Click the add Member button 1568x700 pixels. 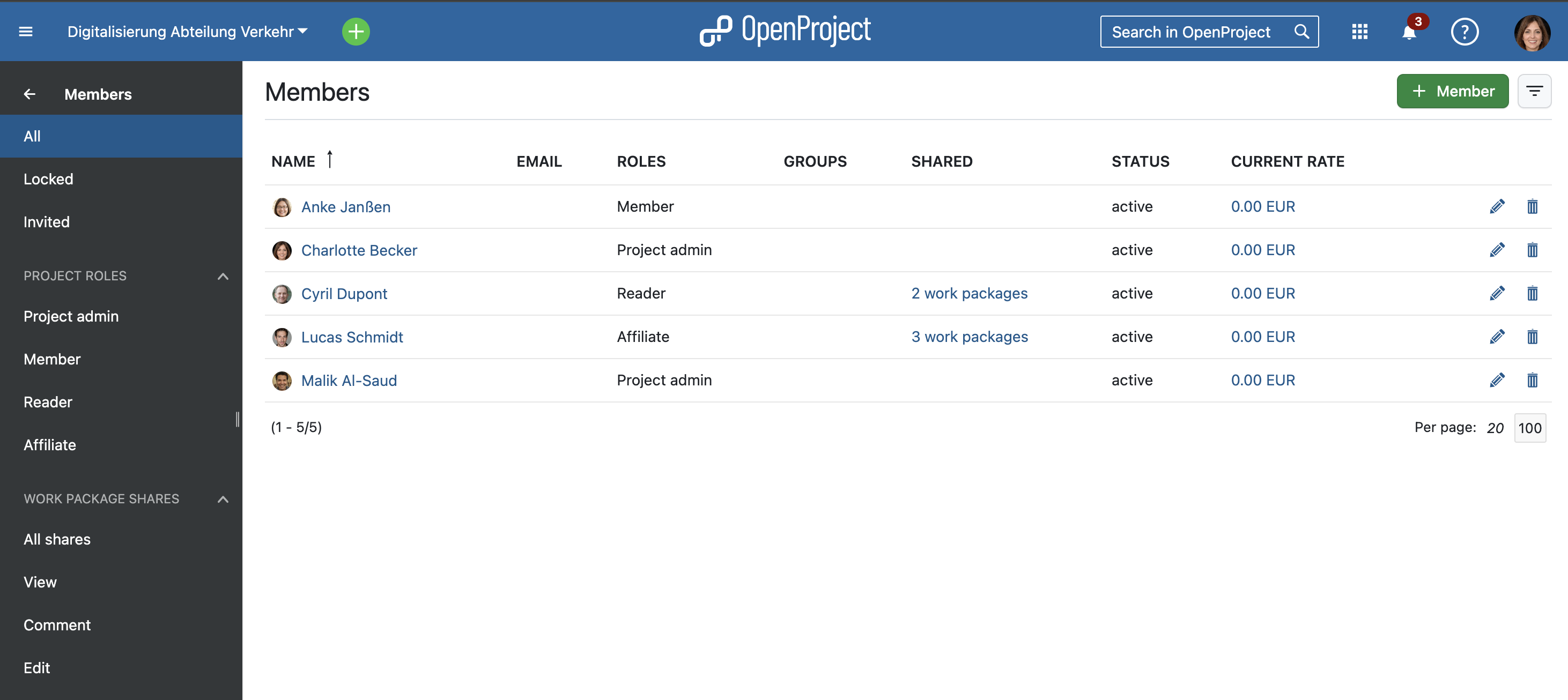(x=1452, y=91)
